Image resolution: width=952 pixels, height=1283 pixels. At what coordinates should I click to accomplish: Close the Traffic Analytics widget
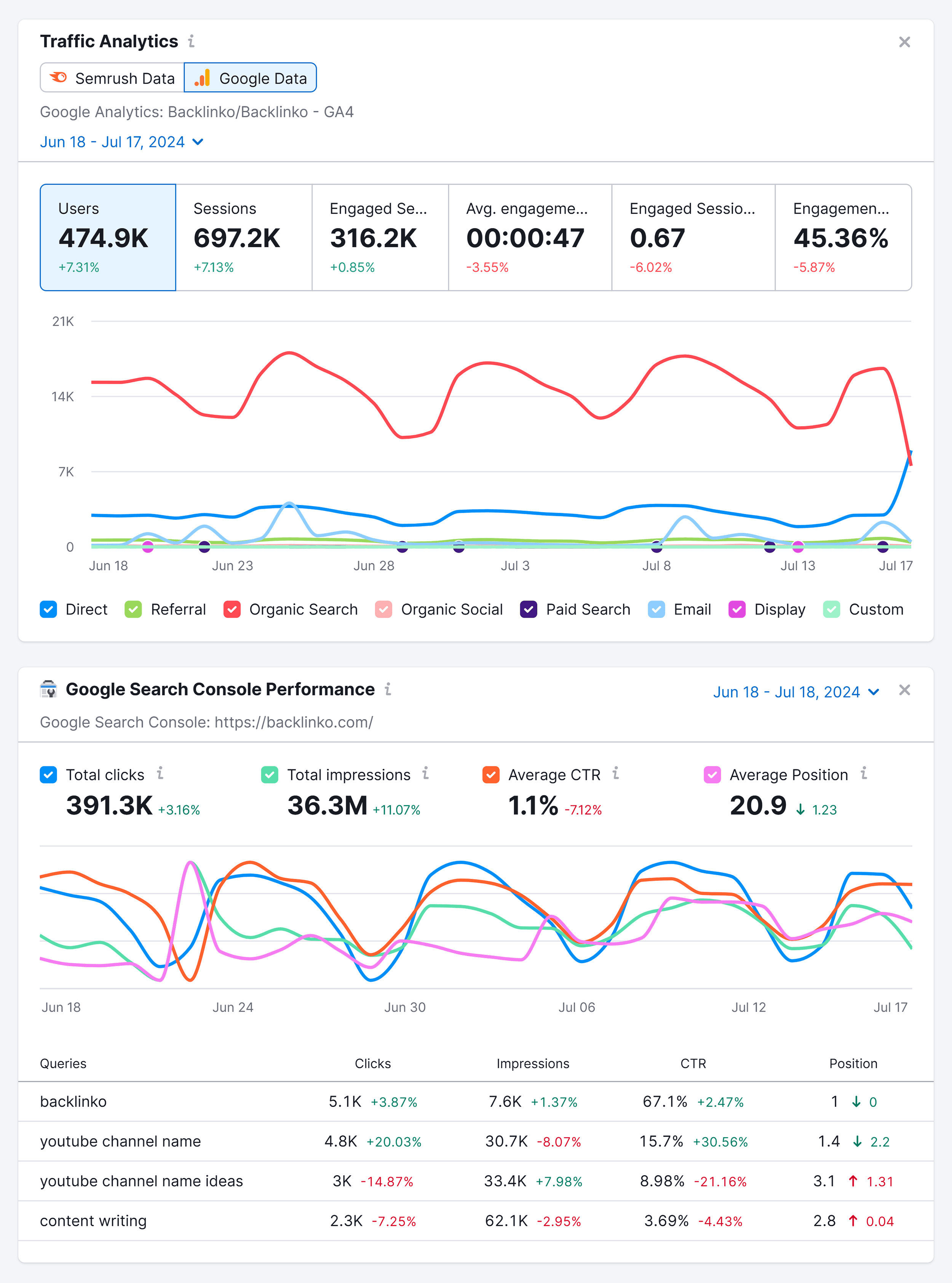pos(905,42)
